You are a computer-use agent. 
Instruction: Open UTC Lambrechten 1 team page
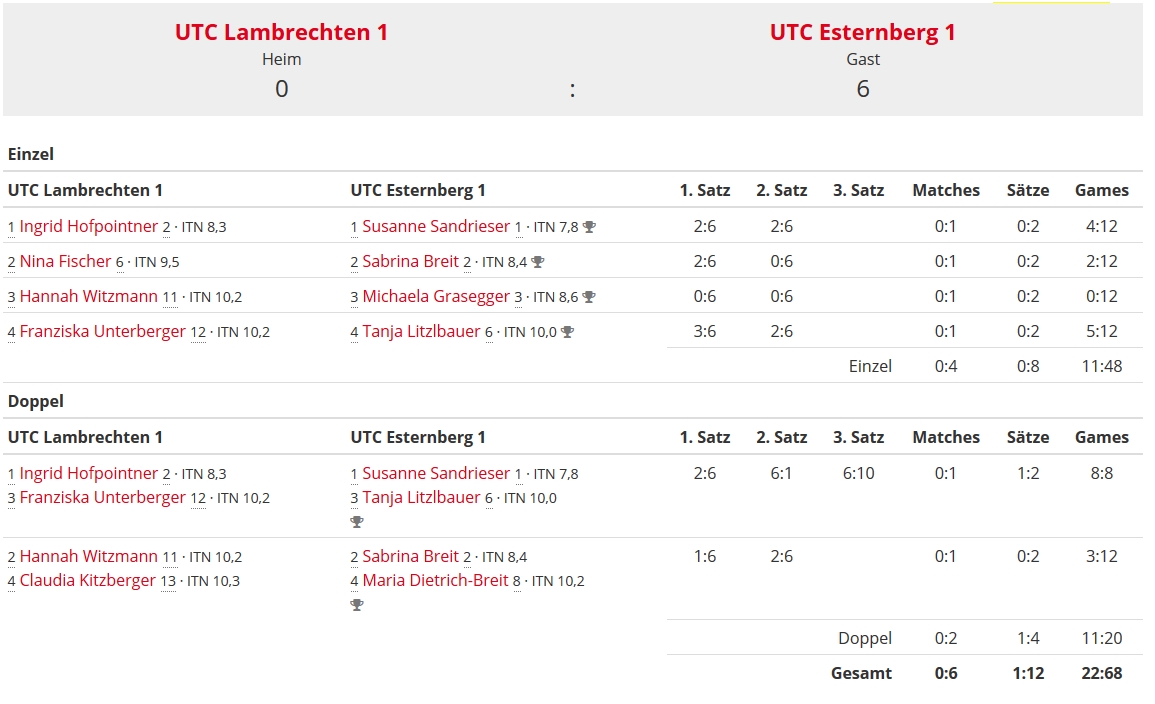point(281,32)
